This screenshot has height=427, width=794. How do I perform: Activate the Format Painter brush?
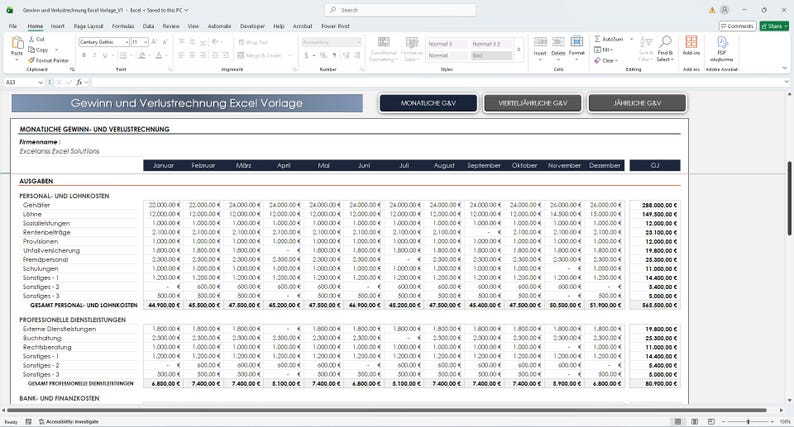click(48, 60)
